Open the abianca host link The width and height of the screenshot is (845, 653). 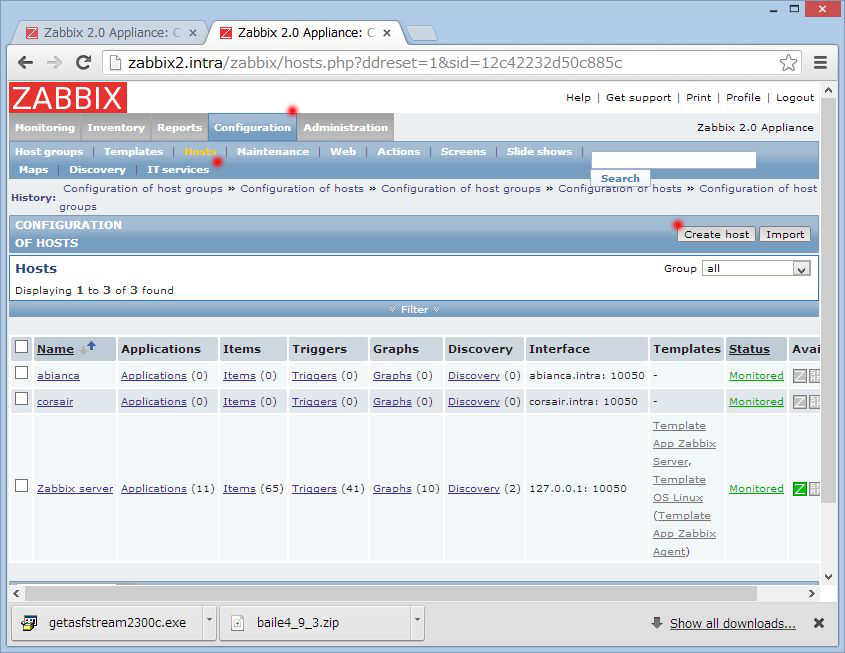click(58, 376)
